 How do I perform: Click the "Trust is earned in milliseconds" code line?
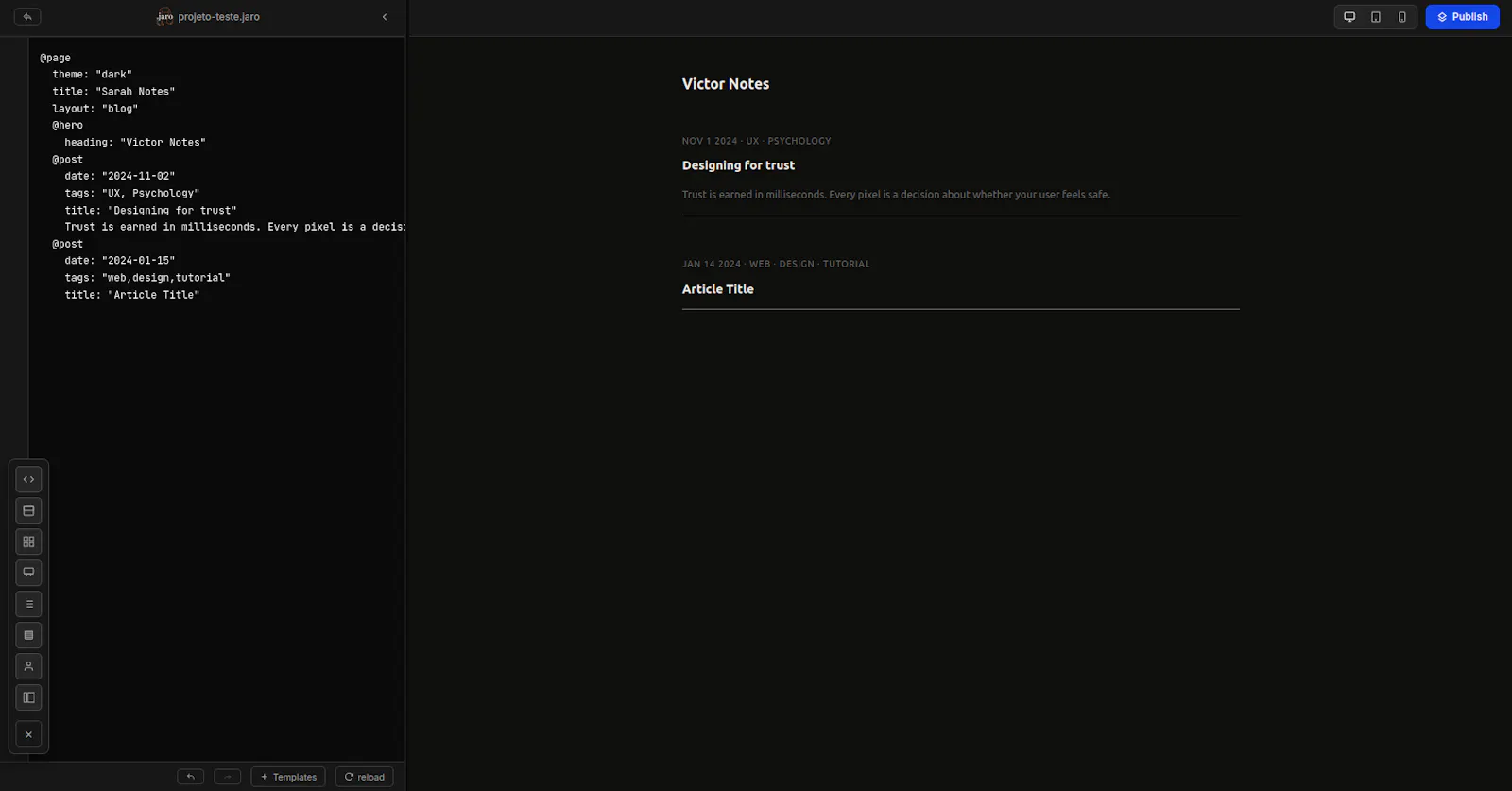[234, 227]
